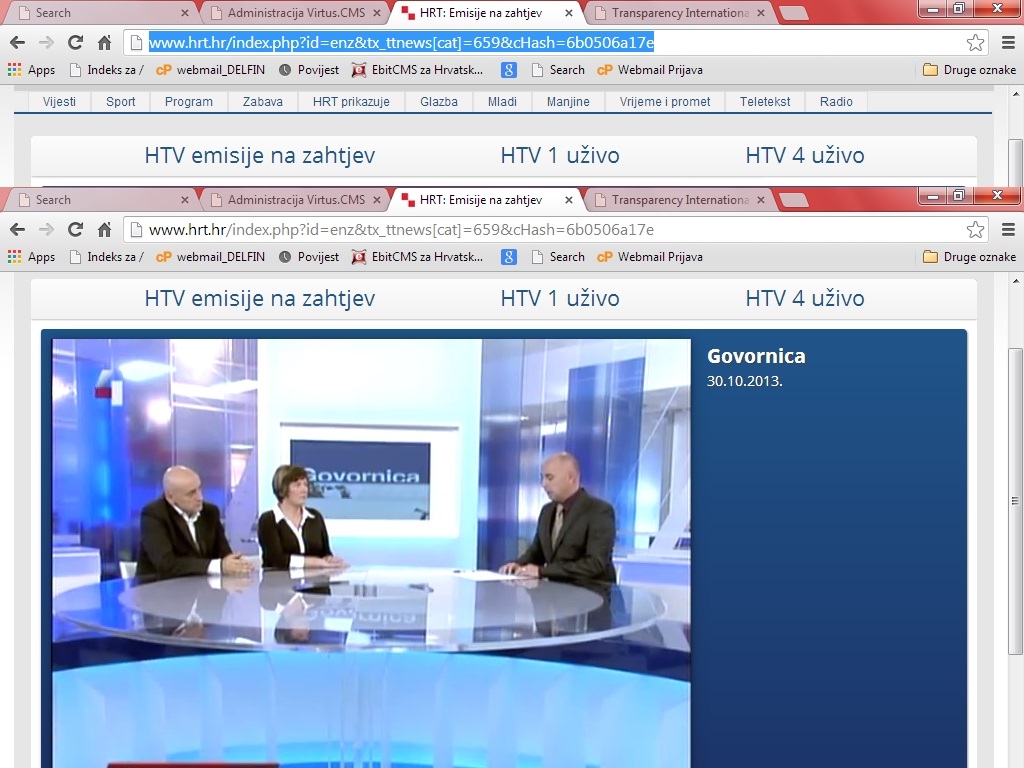
Task: Open the Teletekst navigation section
Action: click(x=764, y=101)
